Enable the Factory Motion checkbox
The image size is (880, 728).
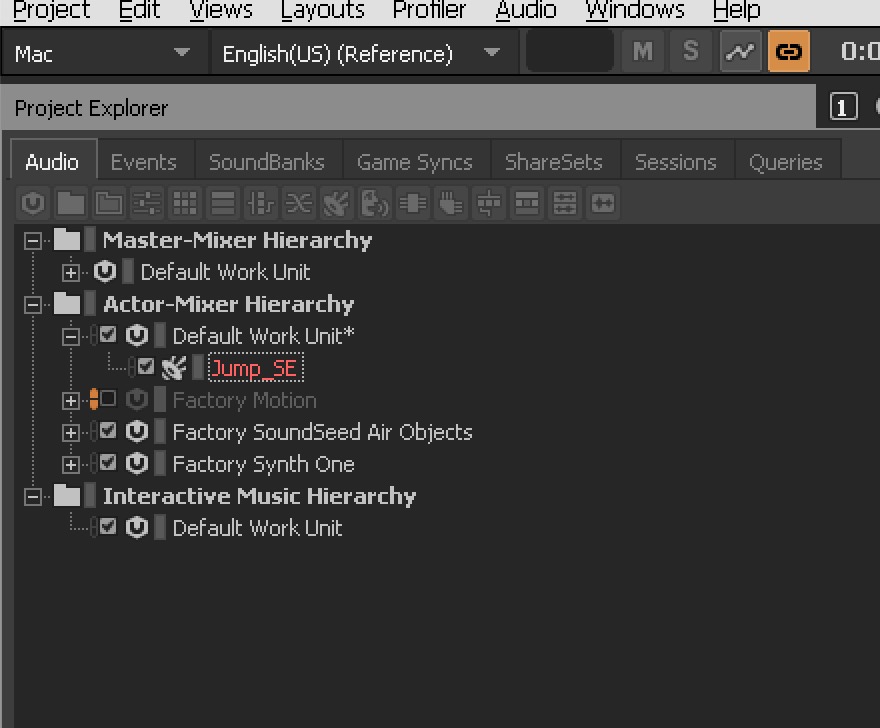(x=108, y=399)
